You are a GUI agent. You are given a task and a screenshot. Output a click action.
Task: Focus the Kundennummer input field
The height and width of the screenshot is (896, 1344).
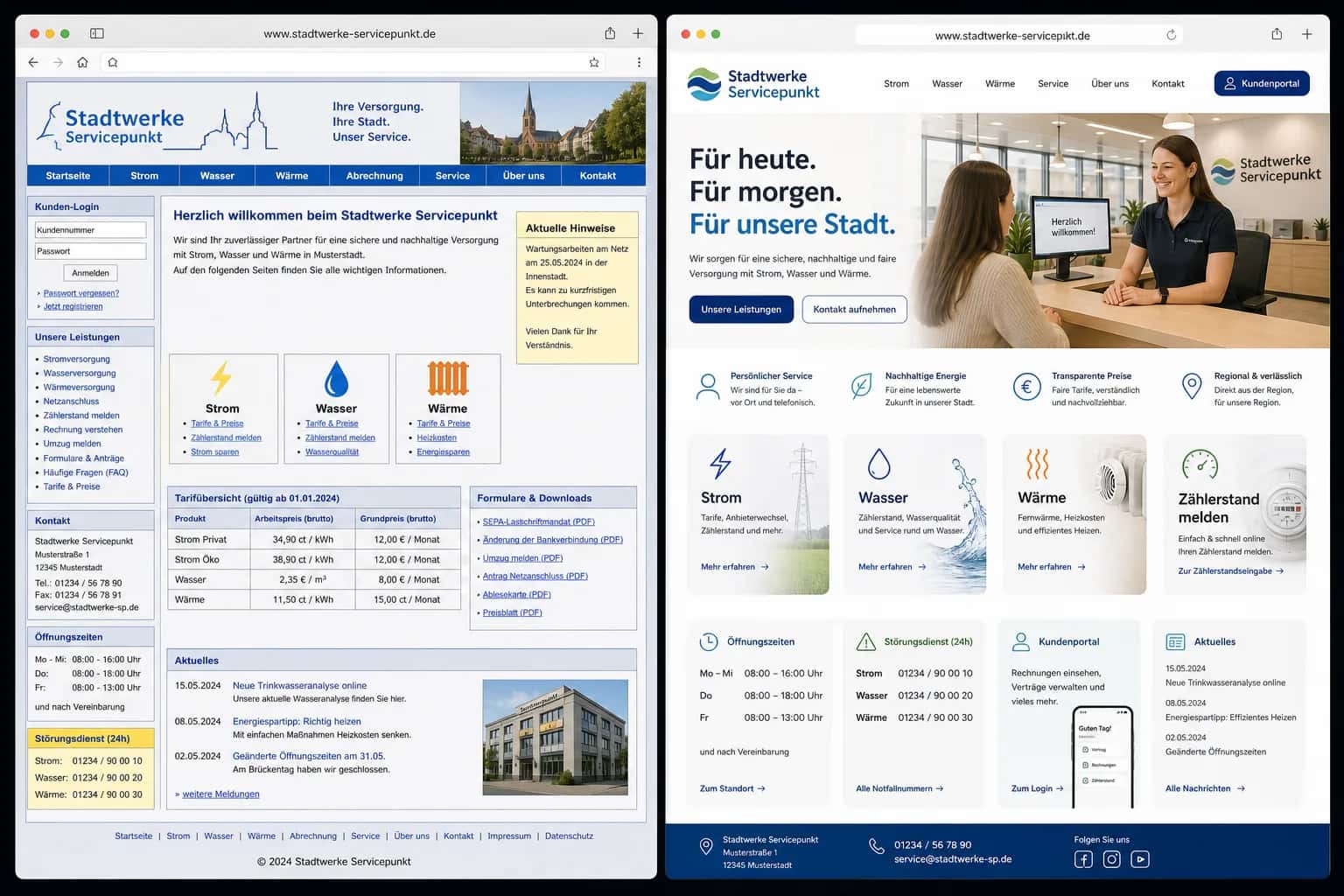[x=90, y=230]
